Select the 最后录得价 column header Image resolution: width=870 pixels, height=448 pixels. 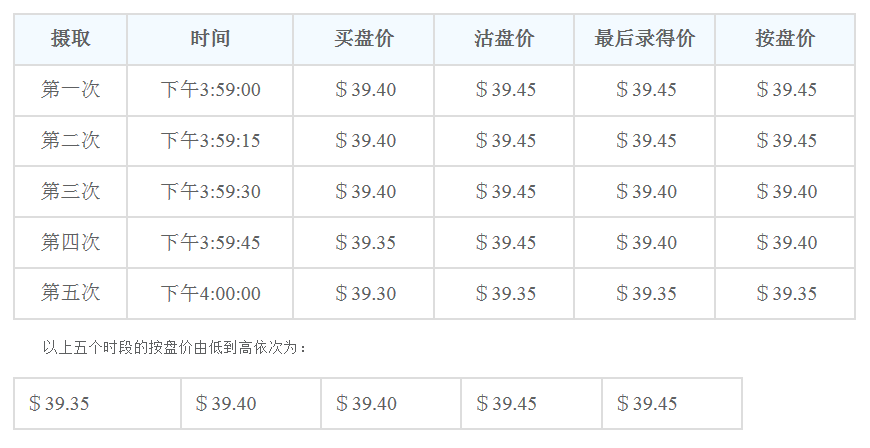click(645, 39)
